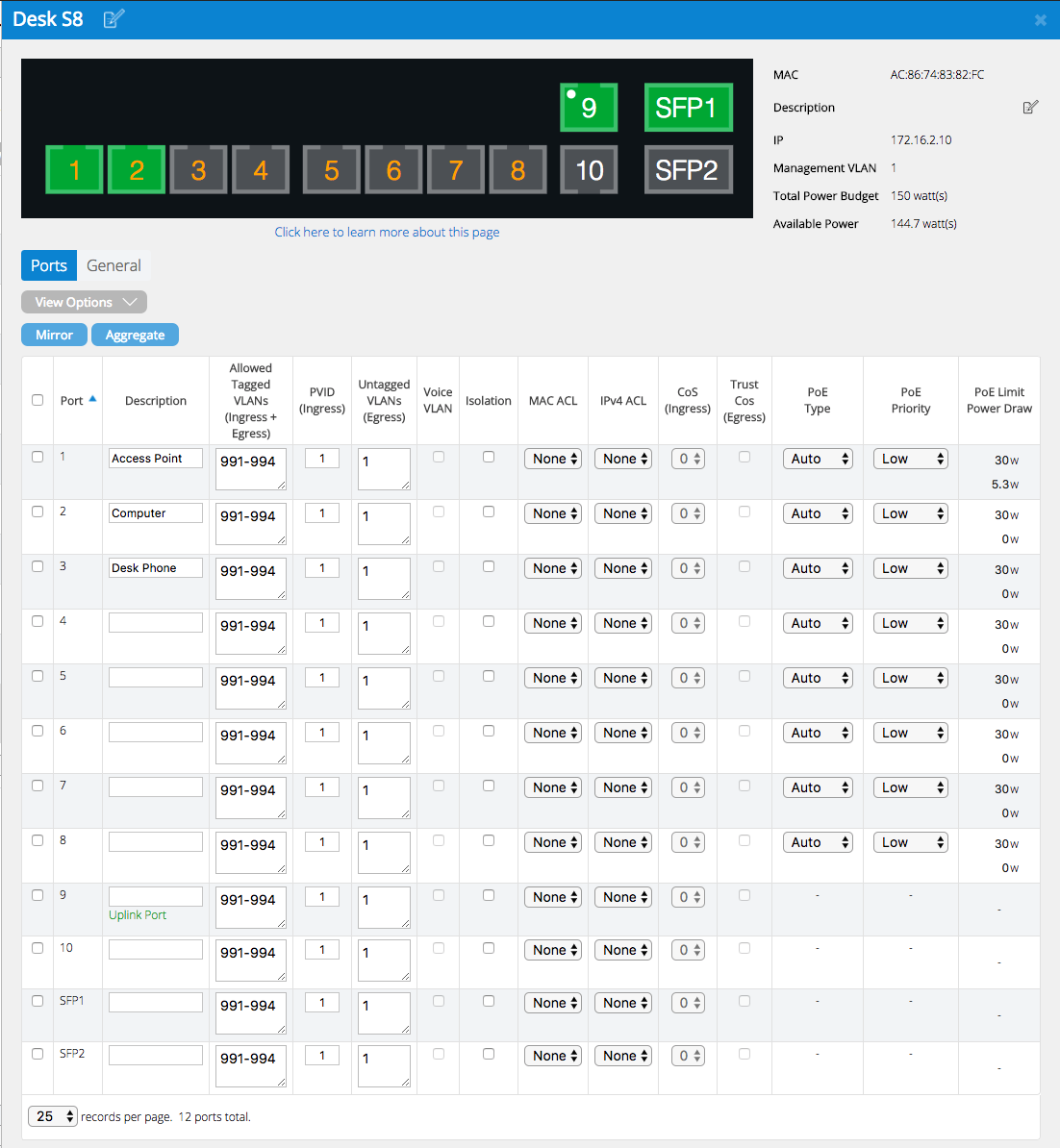This screenshot has height=1148, width=1060.
Task: Select port 1 in the switch diagram
Action: click(74, 169)
